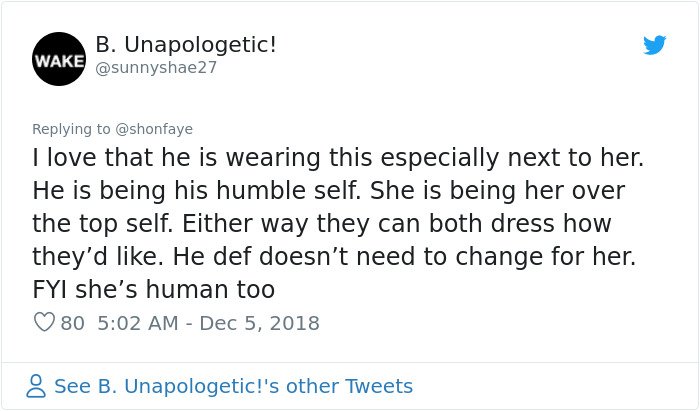The image size is (700, 411).
Task: Click 'He is being his humble self.'
Action: click(197, 191)
